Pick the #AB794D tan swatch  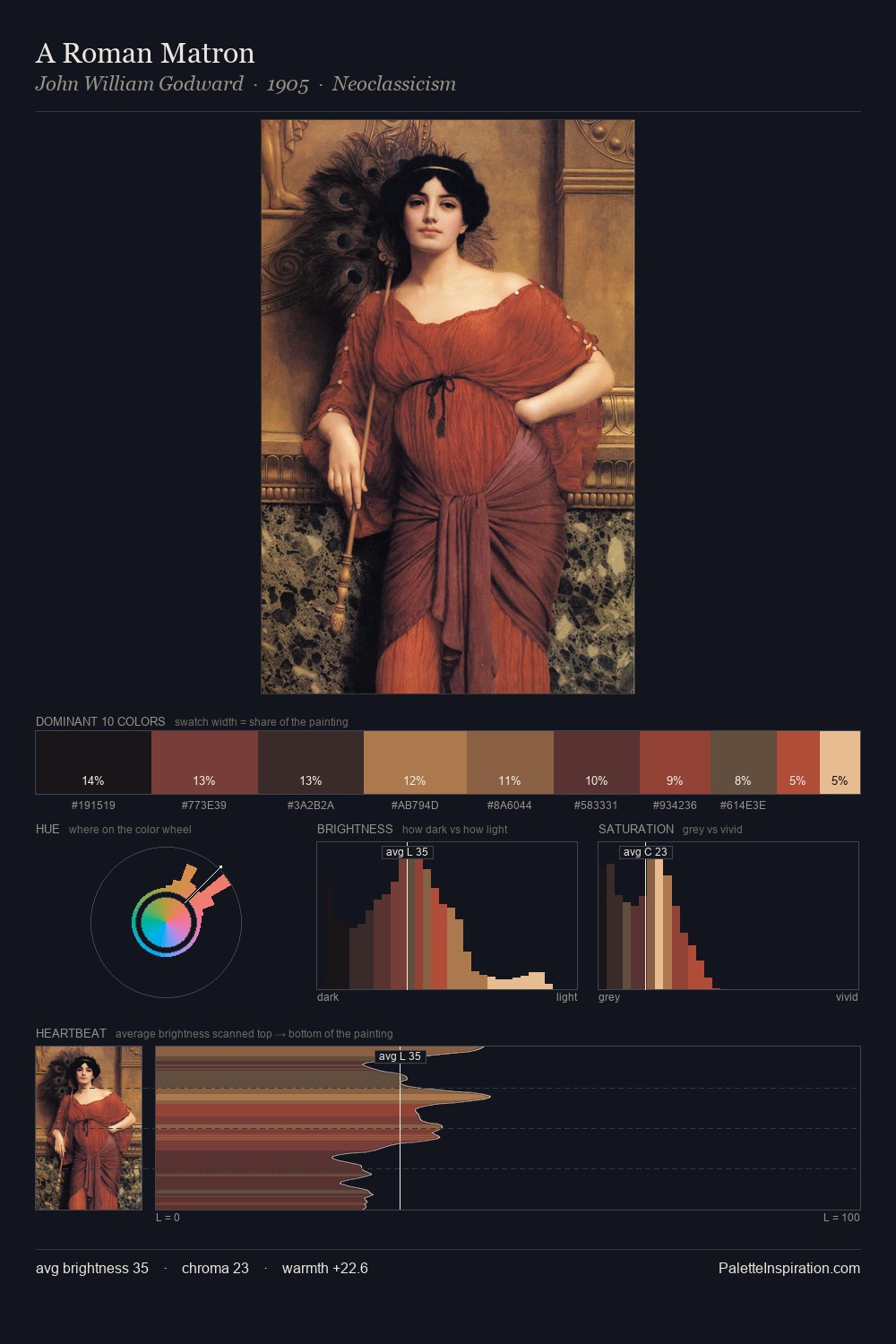coord(415,762)
